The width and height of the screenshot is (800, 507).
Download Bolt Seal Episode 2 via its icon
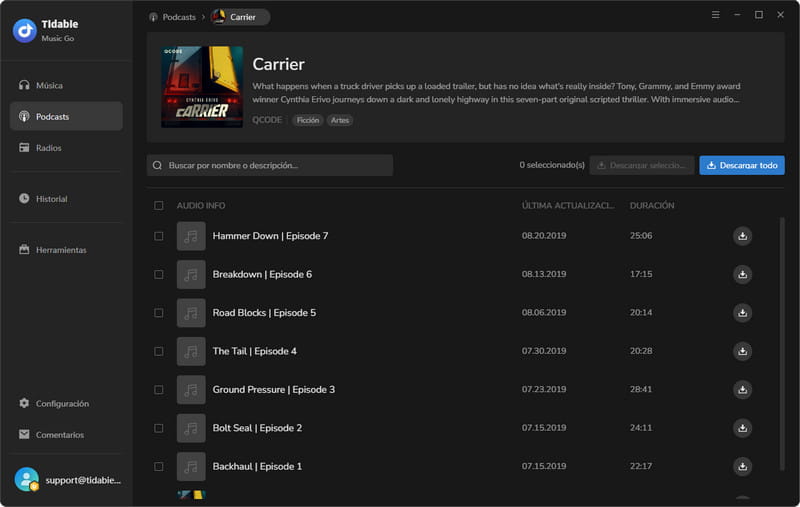coord(742,428)
